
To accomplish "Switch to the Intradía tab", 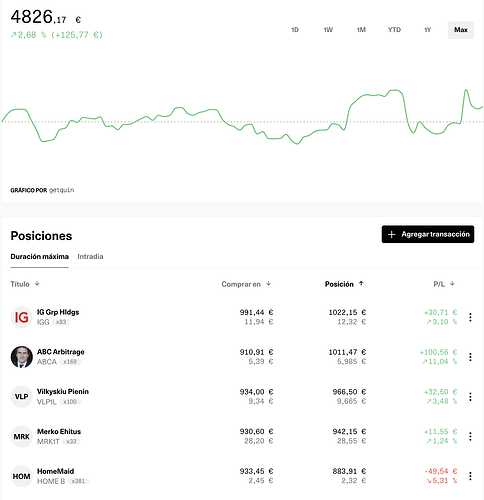I will tap(90, 256).
